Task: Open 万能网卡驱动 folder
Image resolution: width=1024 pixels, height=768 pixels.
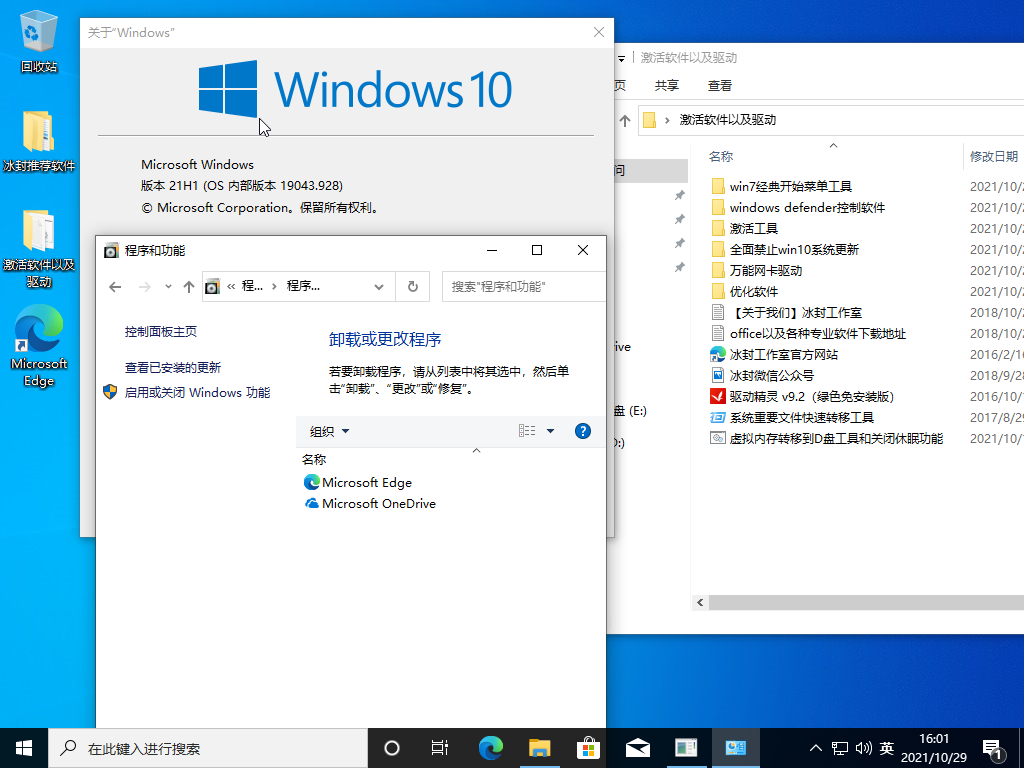Action: tap(756, 270)
